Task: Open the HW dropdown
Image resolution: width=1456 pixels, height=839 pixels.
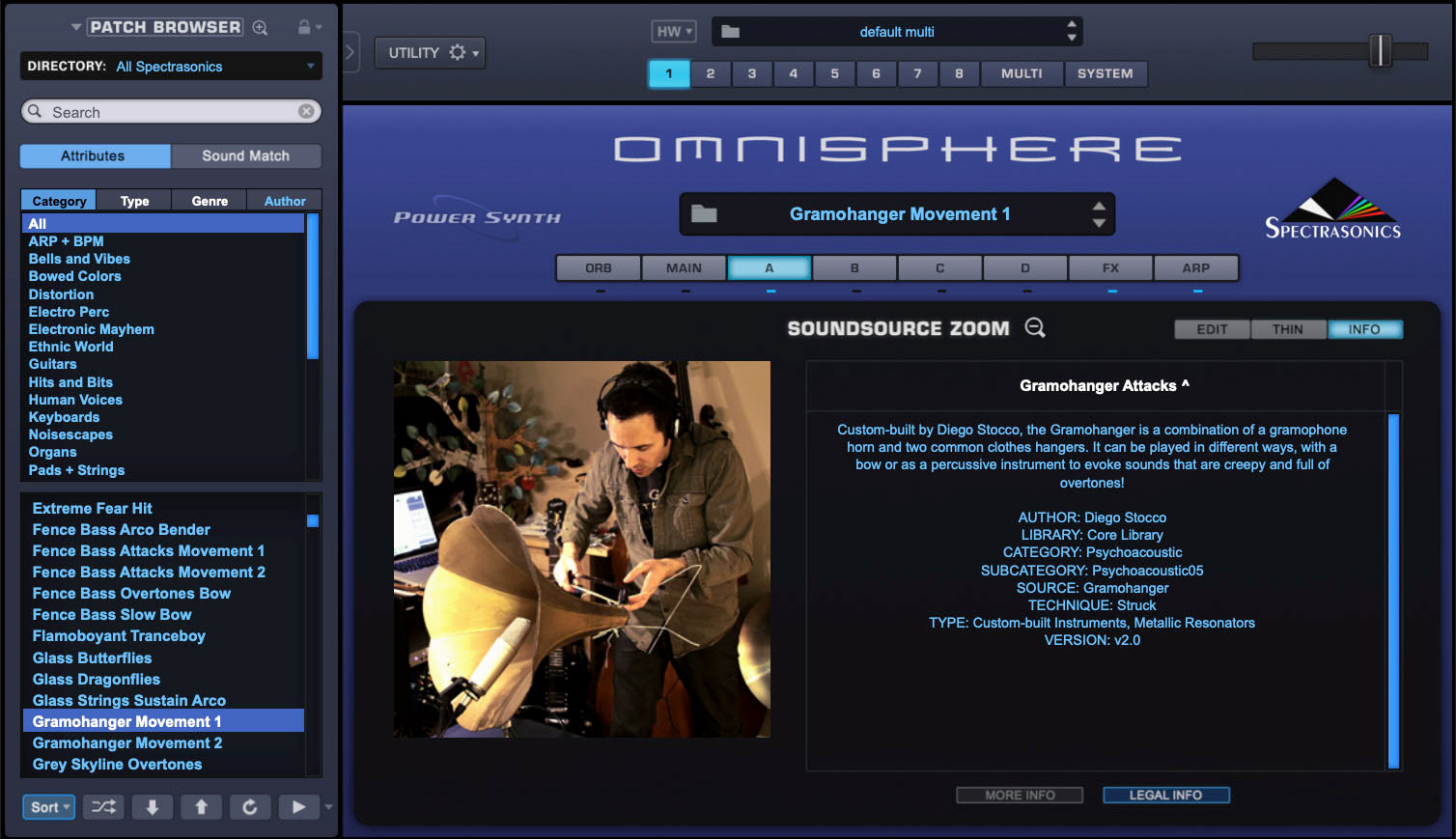Action: 673,32
